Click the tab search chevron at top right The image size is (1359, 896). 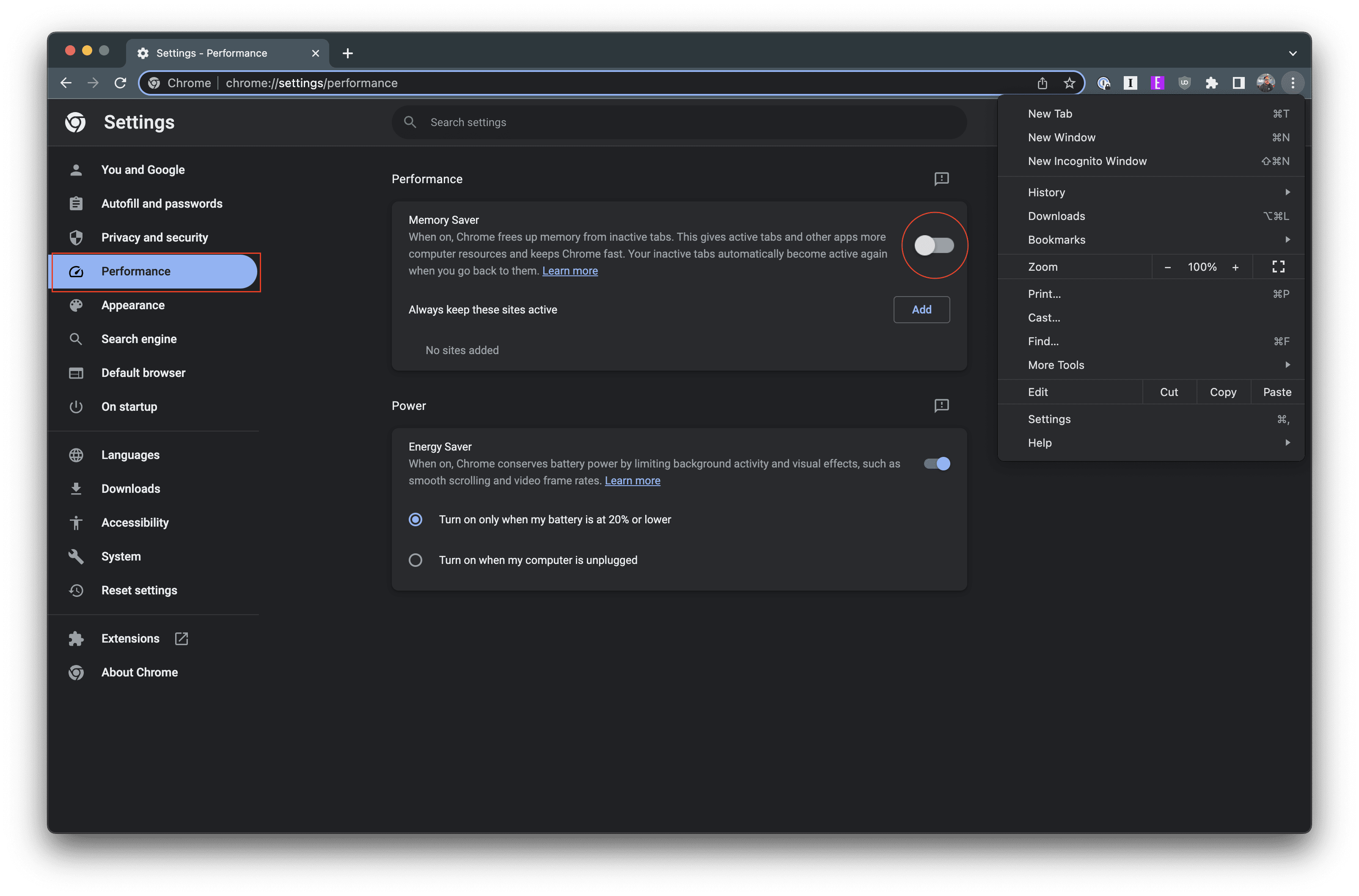[1292, 53]
